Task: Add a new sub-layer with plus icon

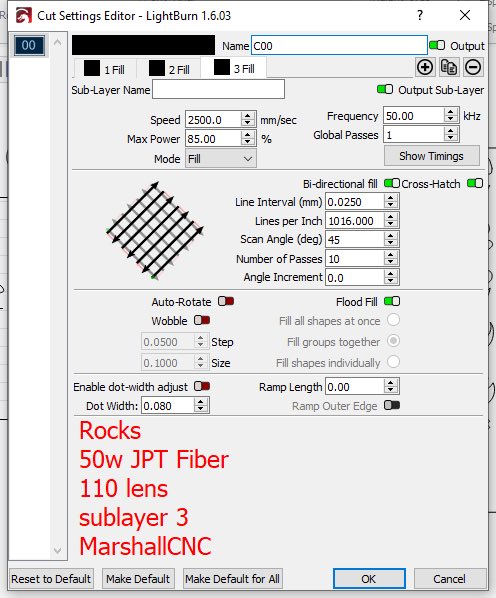Action: click(x=425, y=68)
